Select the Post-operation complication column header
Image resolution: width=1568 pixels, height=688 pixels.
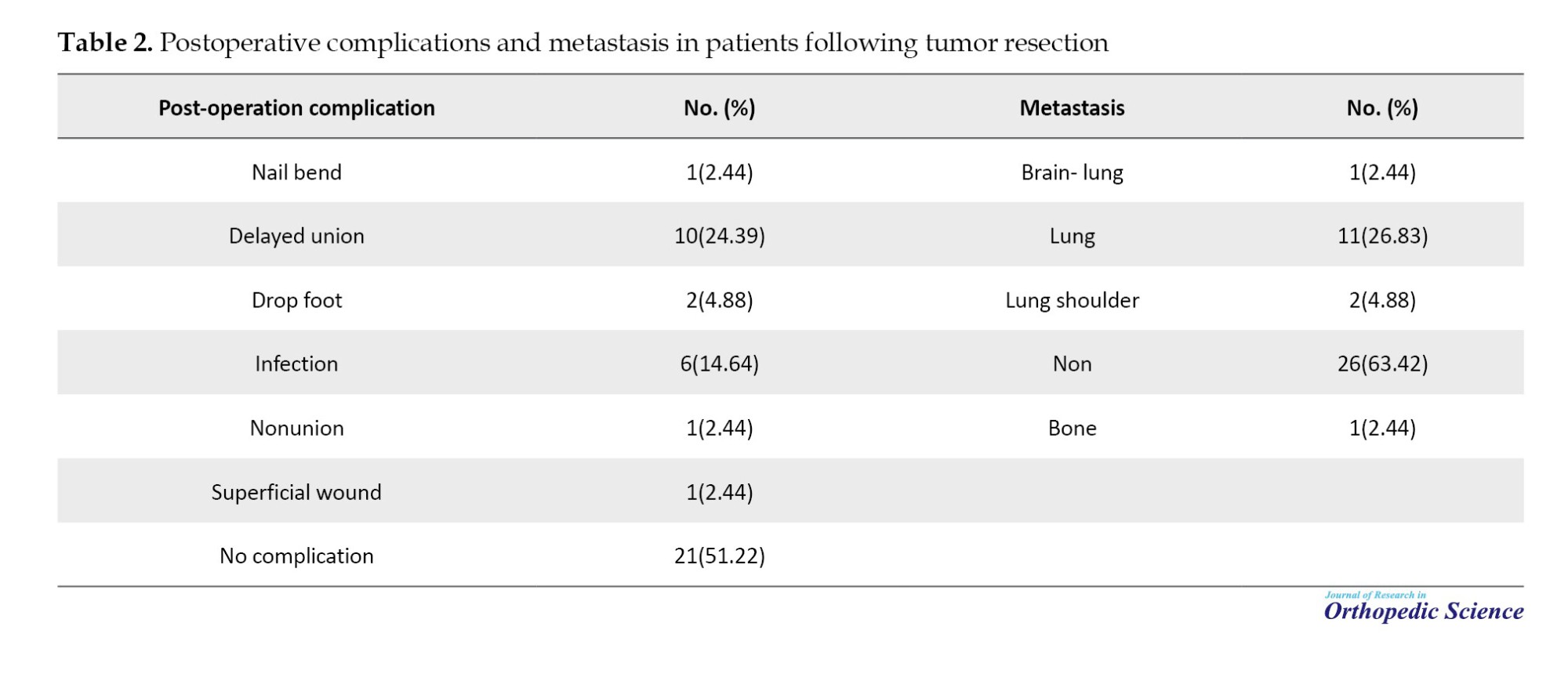(x=296, y=108)
